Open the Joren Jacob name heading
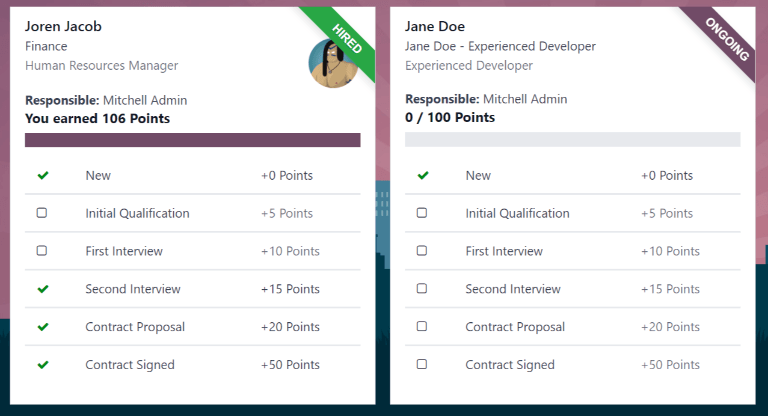 pyautogui.click(x=63, y=26)
